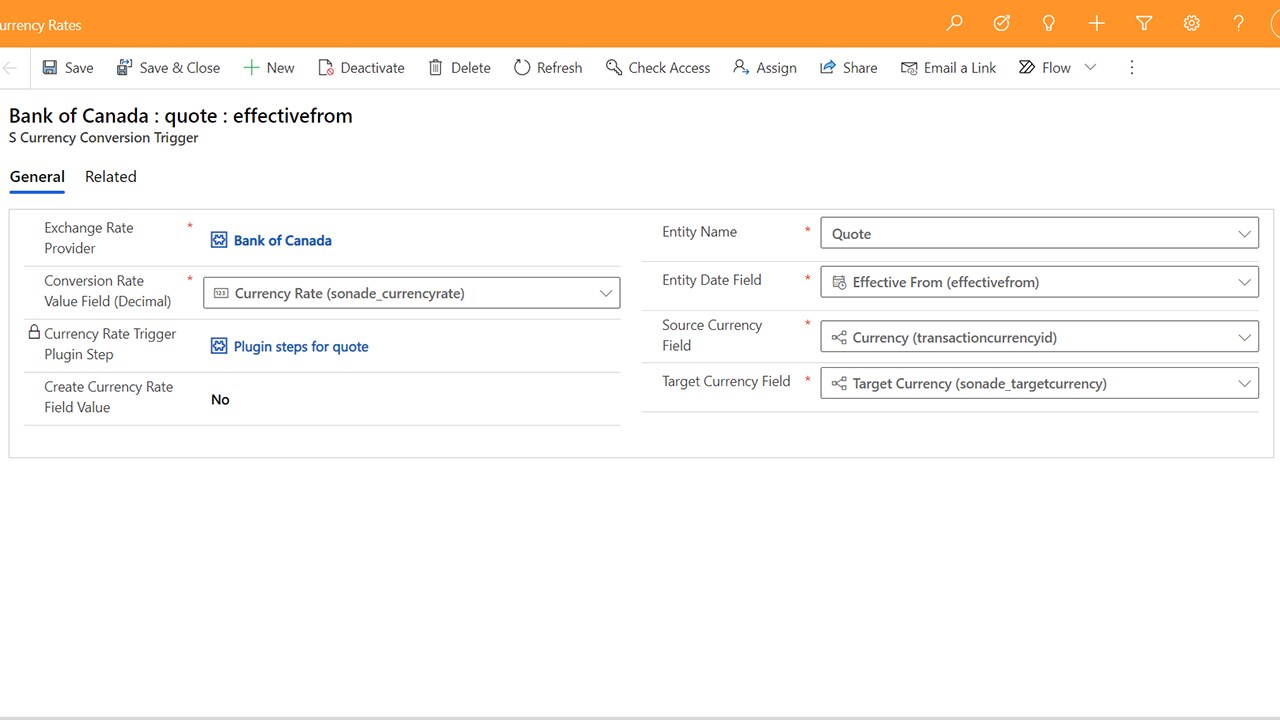
Task: Open the Flow menu button
Action: [1045, 68]
